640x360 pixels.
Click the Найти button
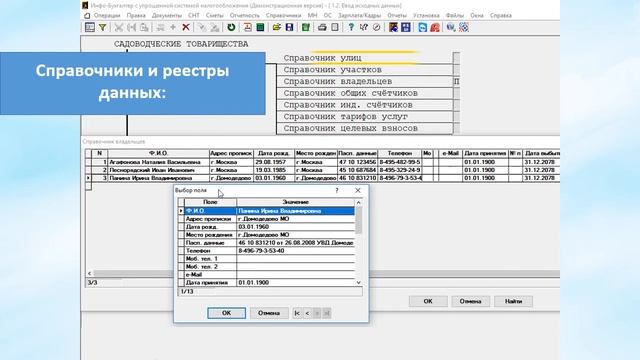tap(513, 301)
